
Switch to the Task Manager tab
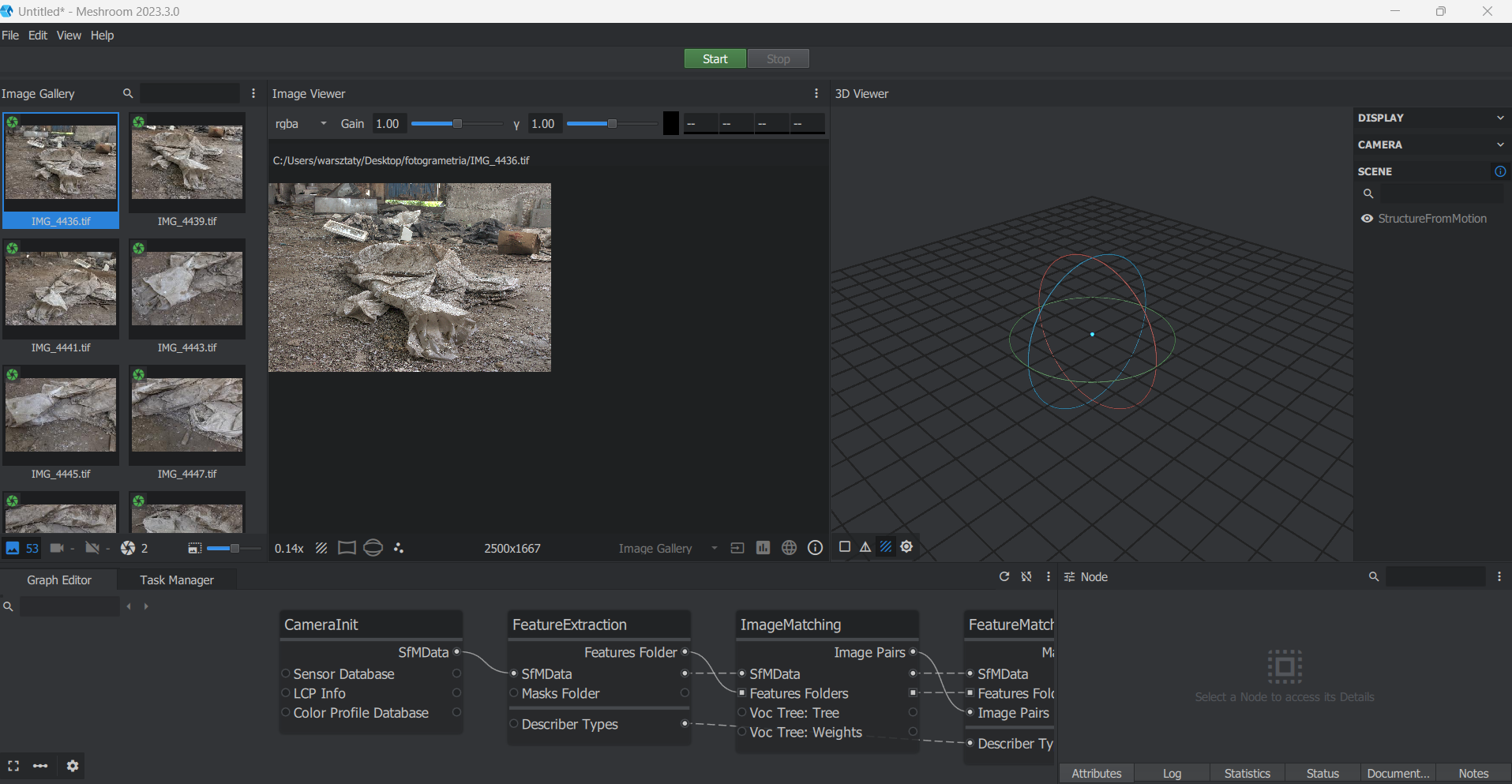pyautogui.click(x=177, y=580)
